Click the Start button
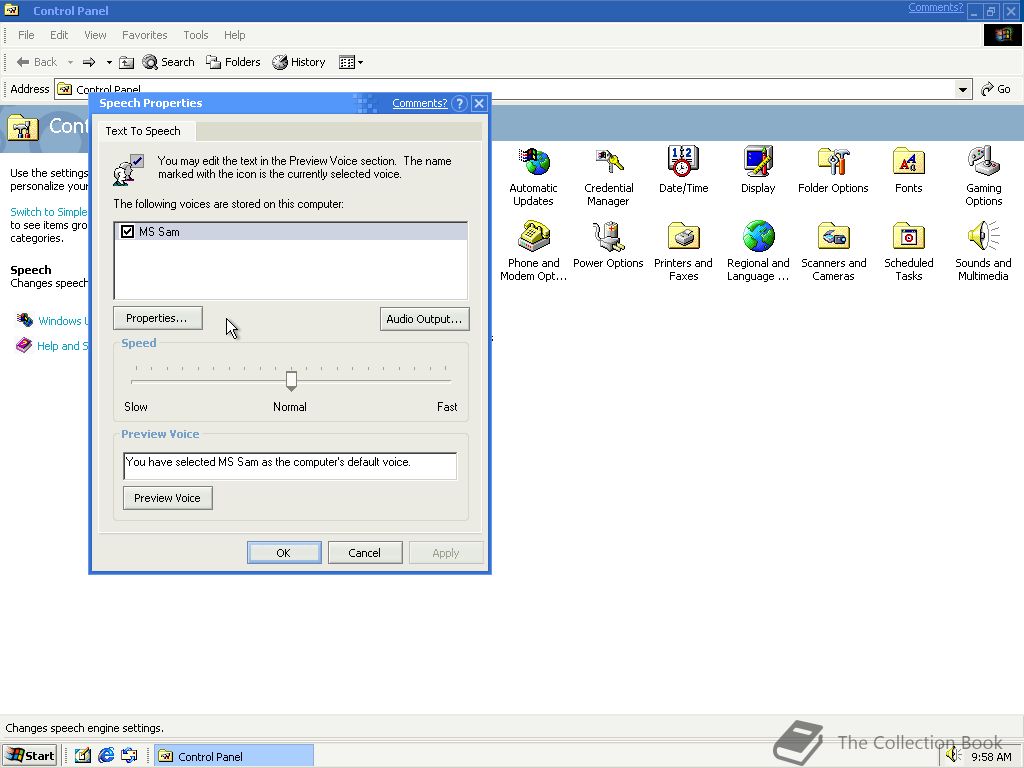This screenshot has height=768, width=1024. [x=30, y=756]
